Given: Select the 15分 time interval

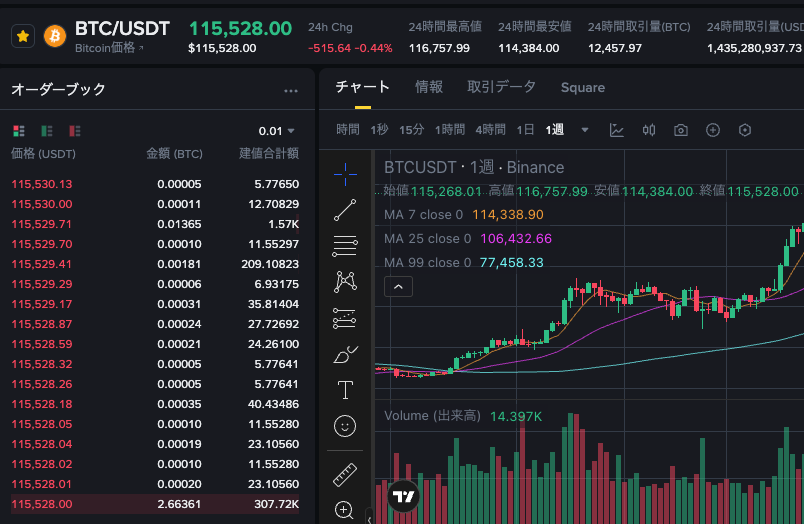Looking at the screenshot, I should point(411,130).
